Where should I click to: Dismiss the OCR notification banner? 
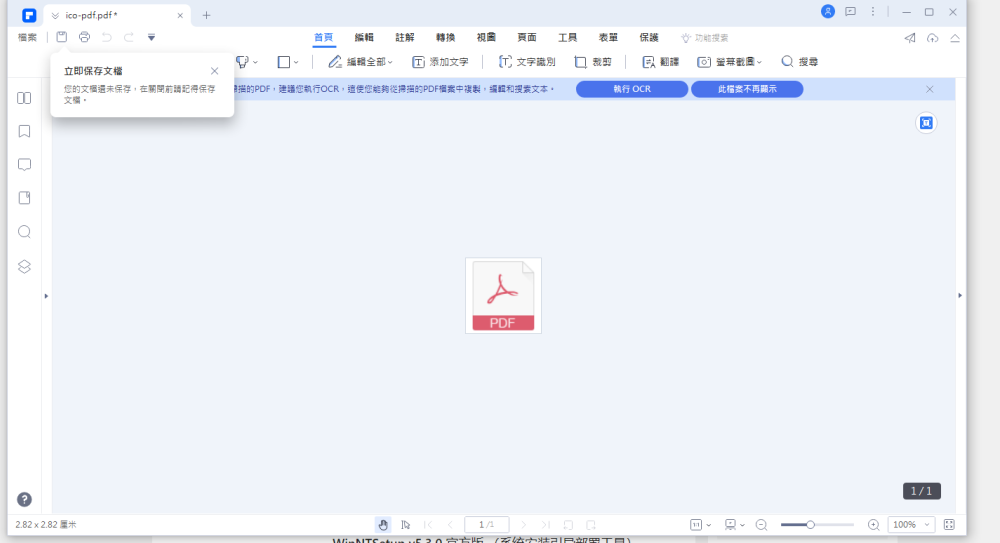click(930, 89)
